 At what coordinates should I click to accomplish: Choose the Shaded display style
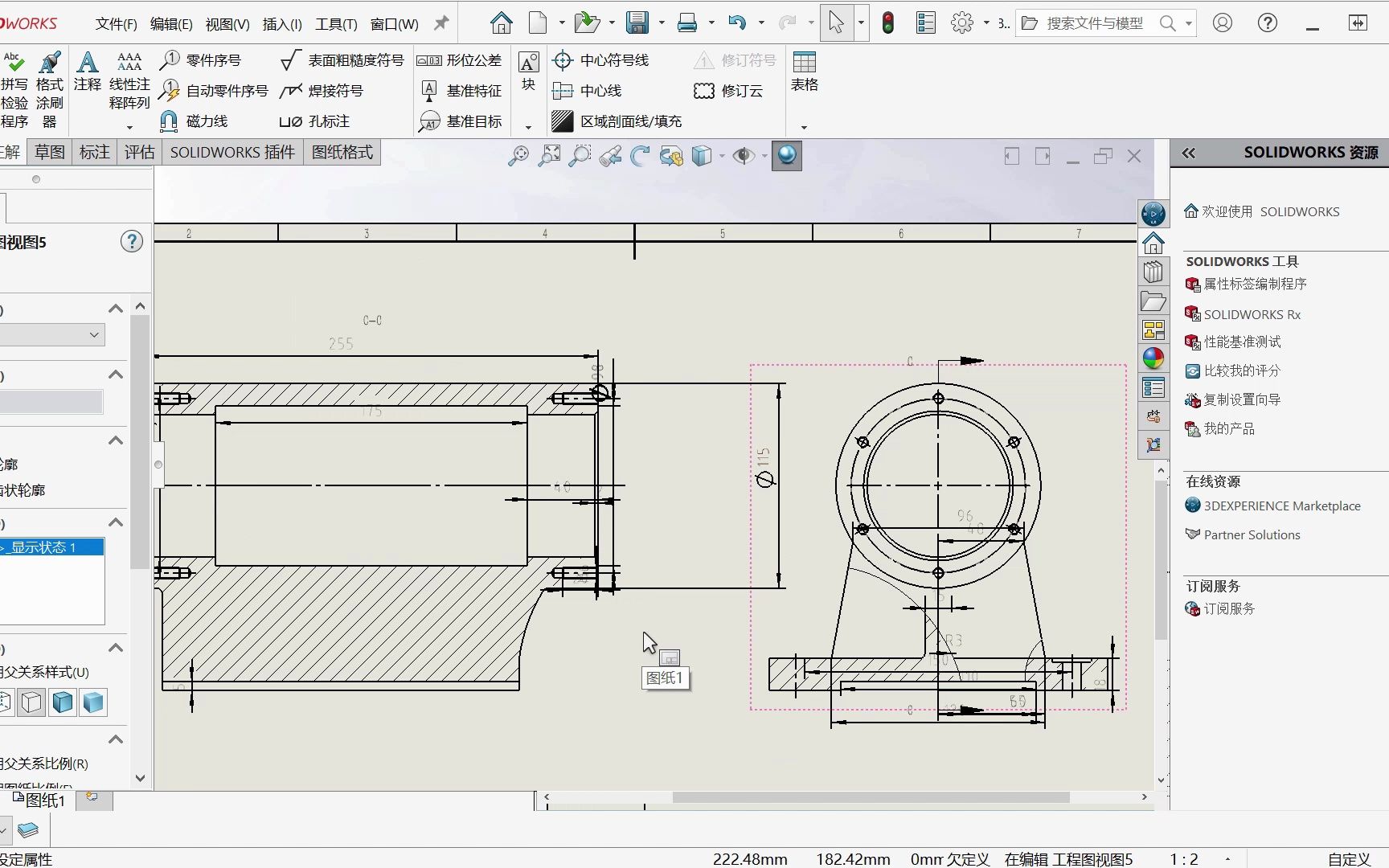[93, 702]
